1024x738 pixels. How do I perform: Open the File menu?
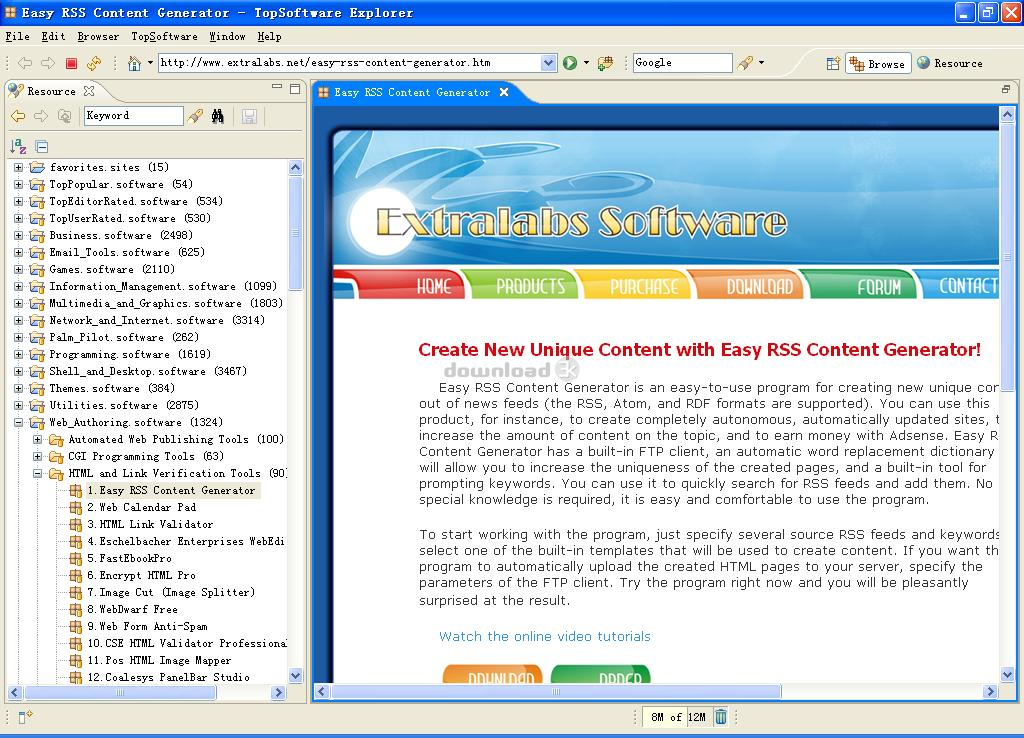click(18, 37)
